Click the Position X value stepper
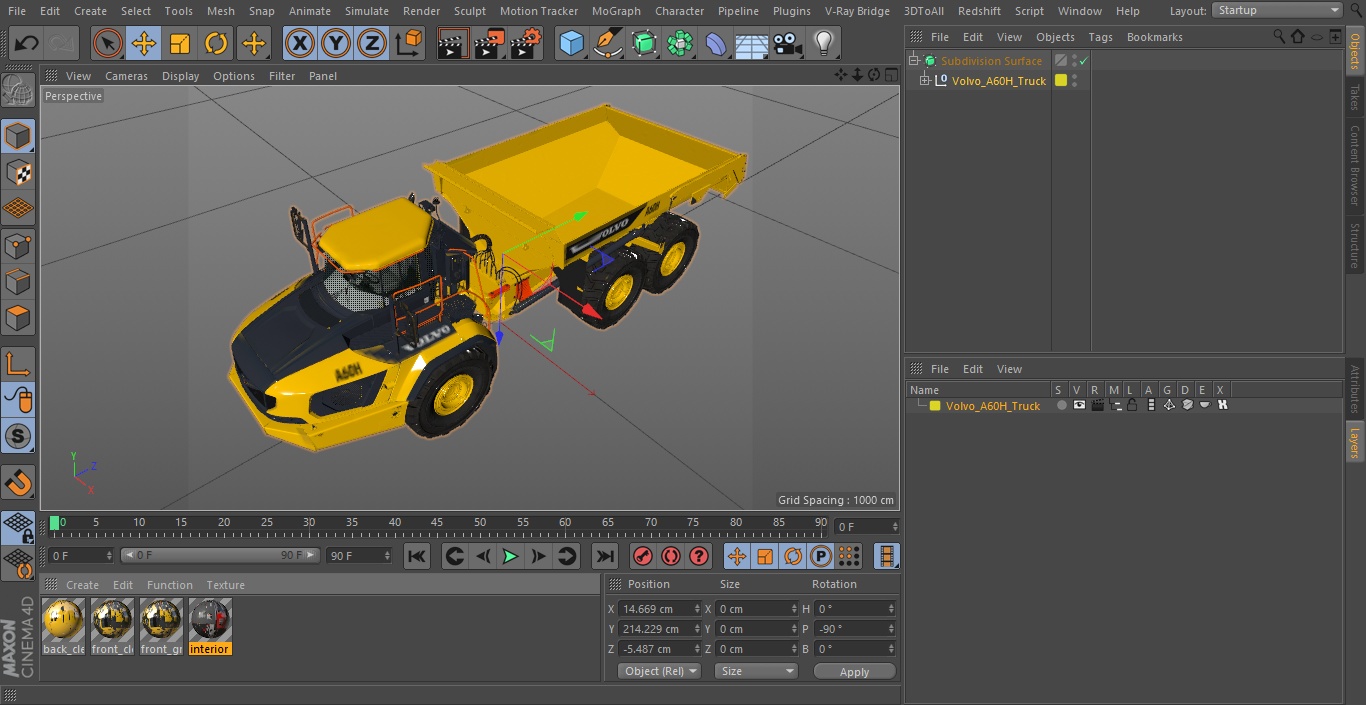Screen dimensions: 1366x705 tap(697, 609)
